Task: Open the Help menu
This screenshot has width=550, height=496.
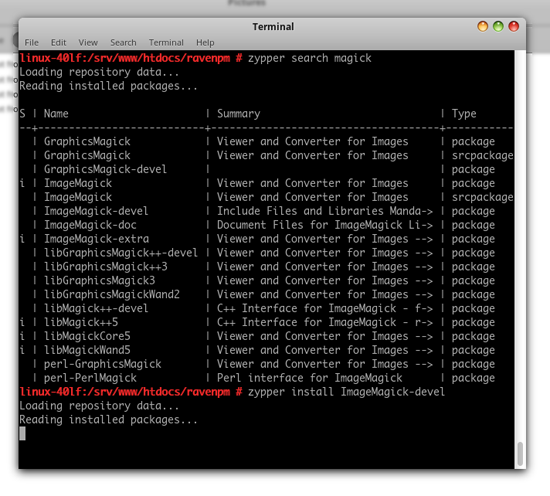Action: click(x=205, y=42)
